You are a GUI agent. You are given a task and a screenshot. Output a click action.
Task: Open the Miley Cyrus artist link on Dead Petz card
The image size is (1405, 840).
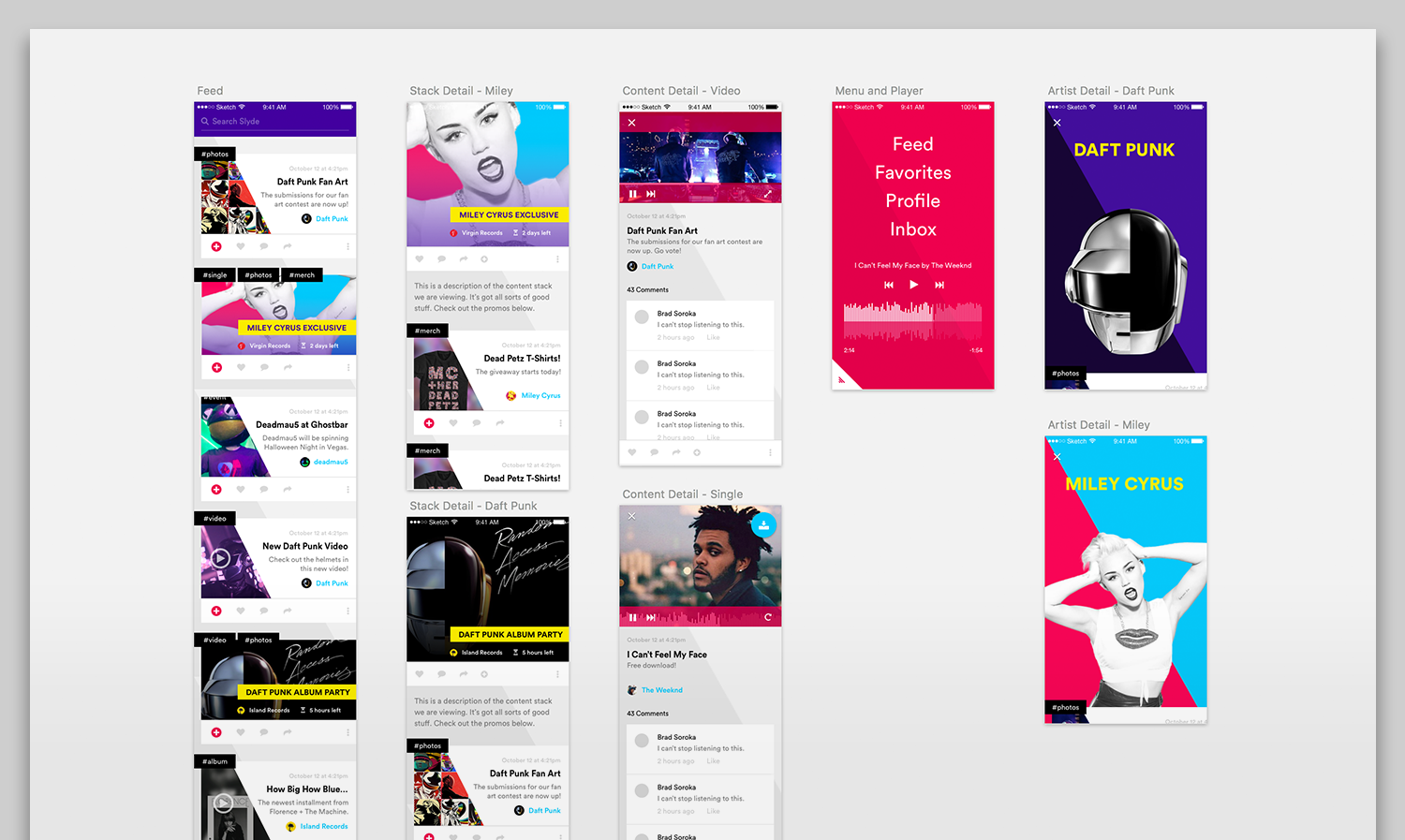click(x=541, y=395)
